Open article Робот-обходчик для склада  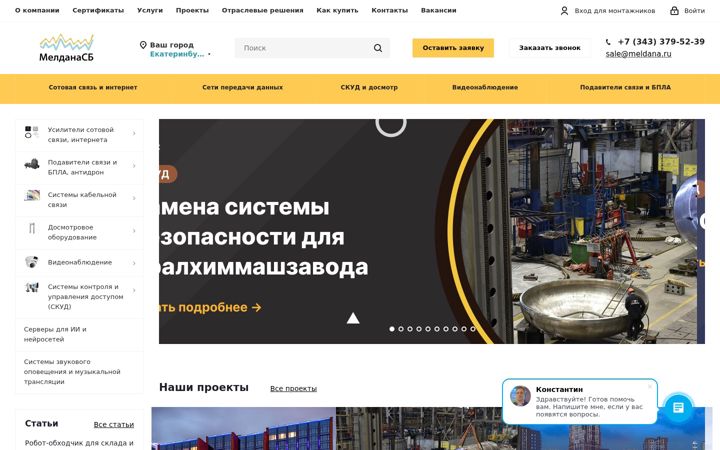79,443
